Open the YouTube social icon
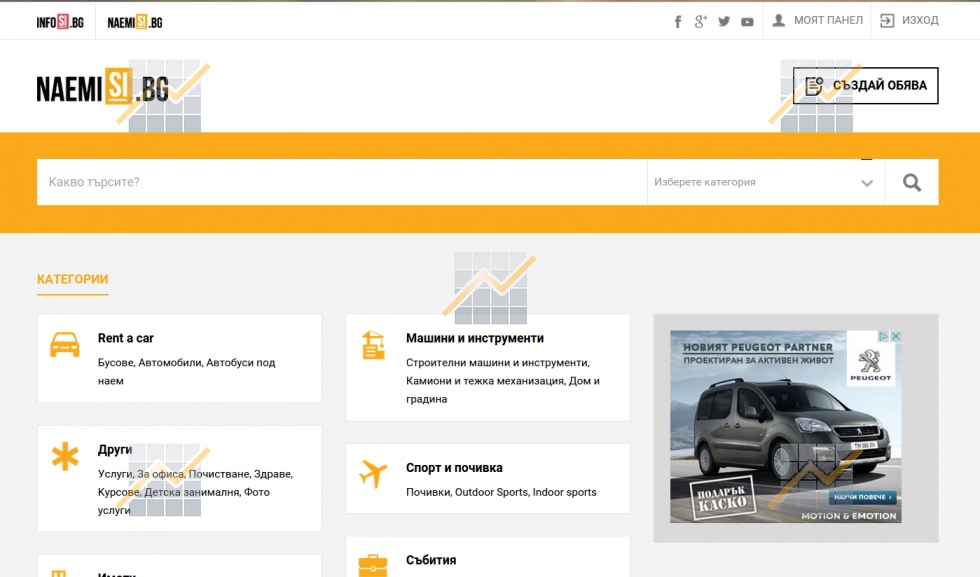Viewport: 980px width, 577px height. (x=747, y=22)
